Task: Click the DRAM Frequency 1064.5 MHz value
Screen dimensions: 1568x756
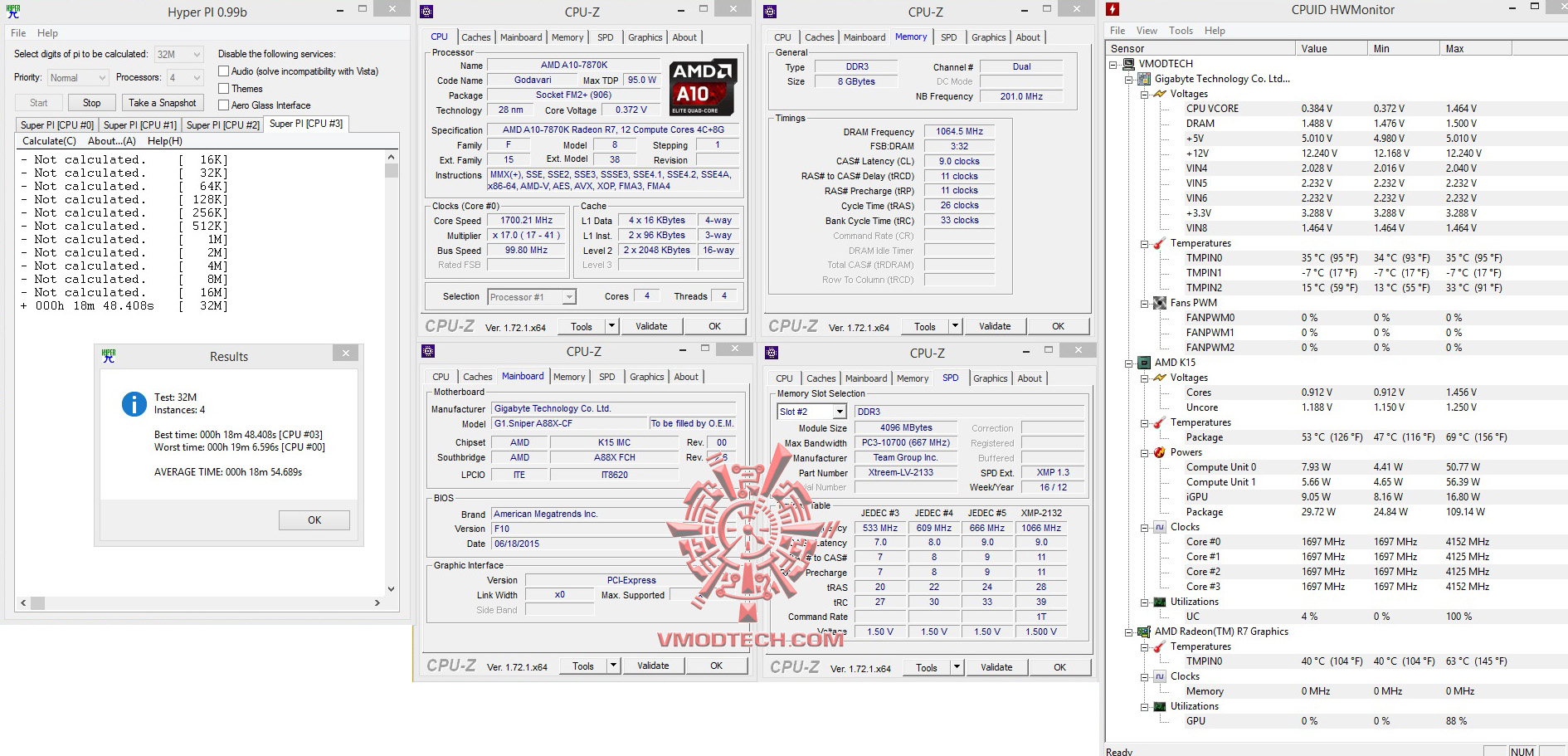Action: [959, 131]
